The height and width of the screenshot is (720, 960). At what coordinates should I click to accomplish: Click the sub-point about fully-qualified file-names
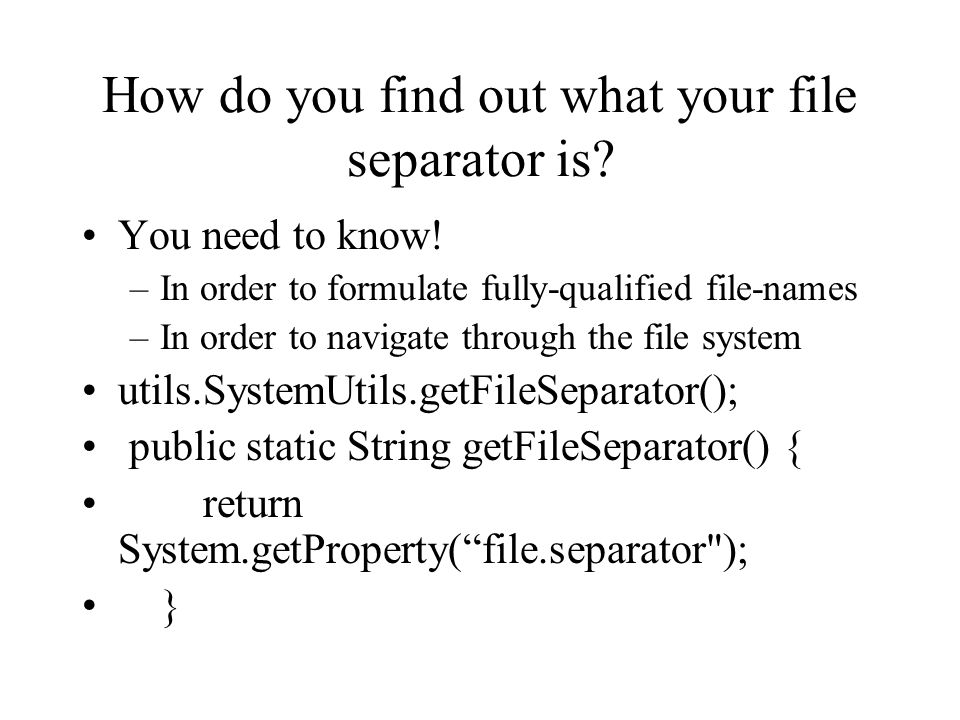pyautogui.click(x=508, y=289)
